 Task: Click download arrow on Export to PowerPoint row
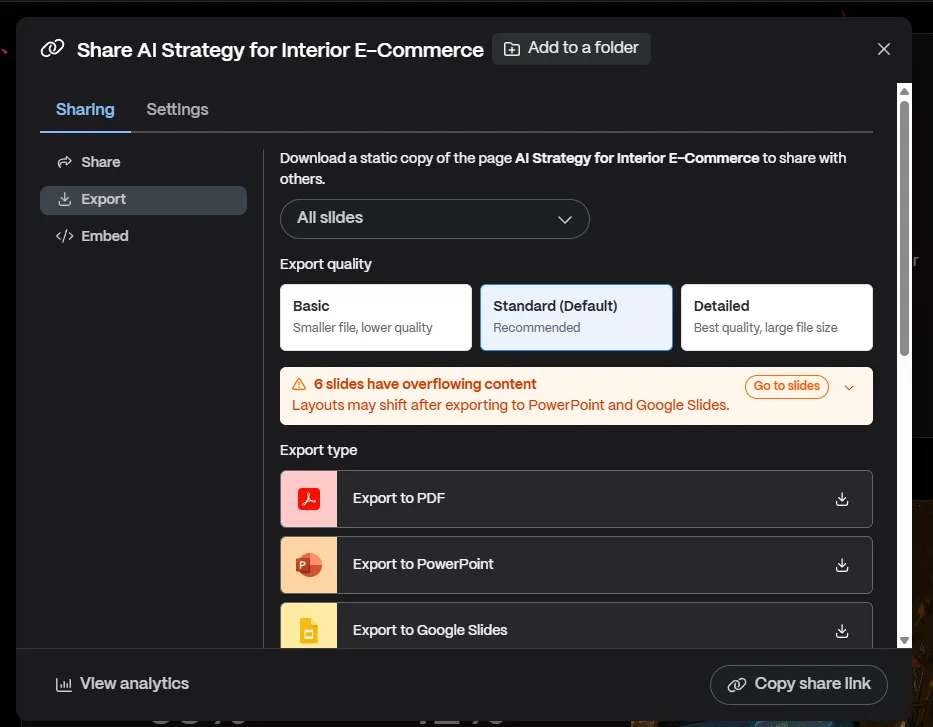point(841,565)
